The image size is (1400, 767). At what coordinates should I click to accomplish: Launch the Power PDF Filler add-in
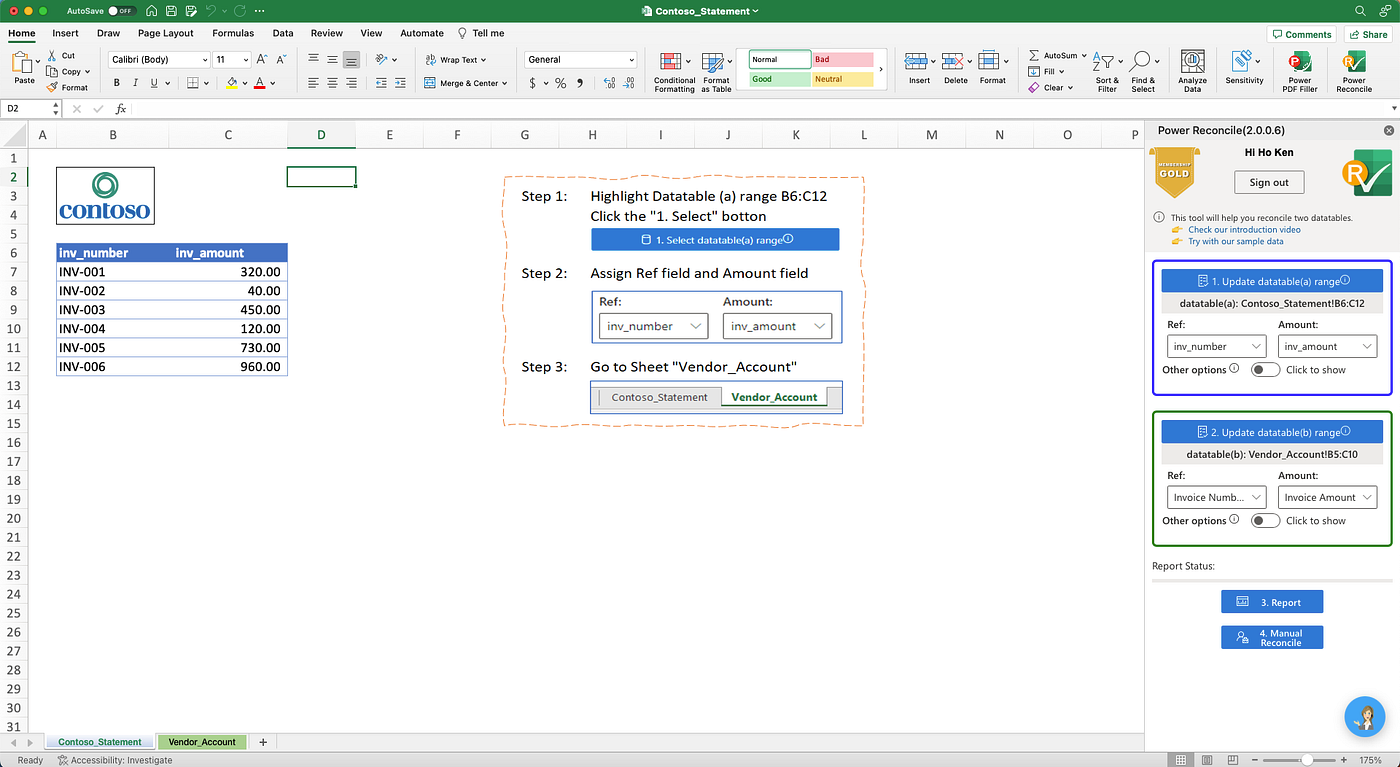point(1300,72)
